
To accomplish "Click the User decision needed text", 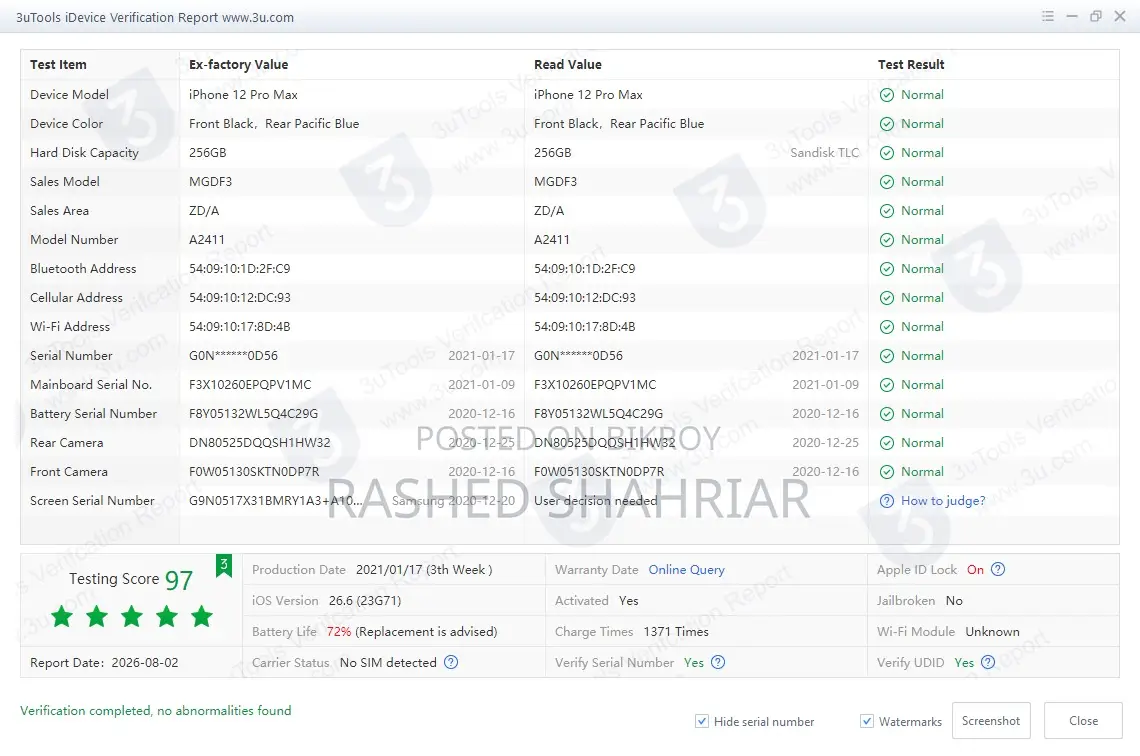I will [595, 501].
